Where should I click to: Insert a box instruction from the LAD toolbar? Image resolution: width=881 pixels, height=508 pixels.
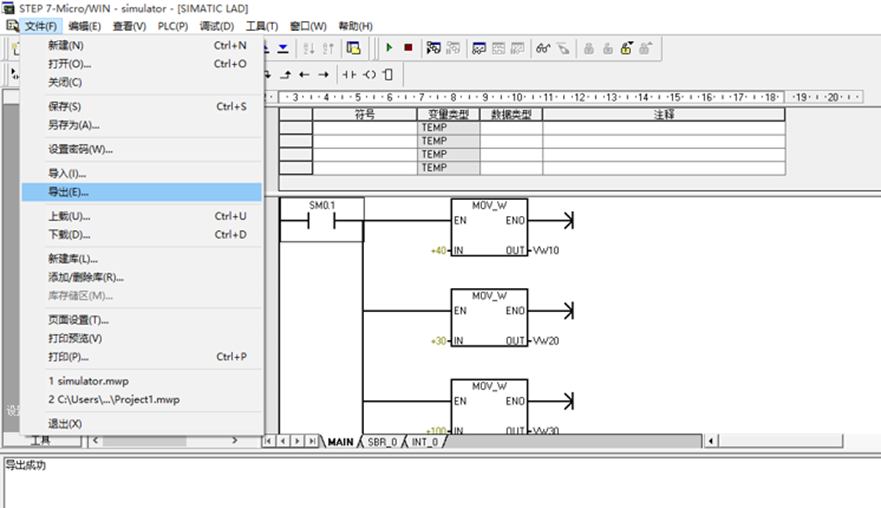click(x=388, y=74)
